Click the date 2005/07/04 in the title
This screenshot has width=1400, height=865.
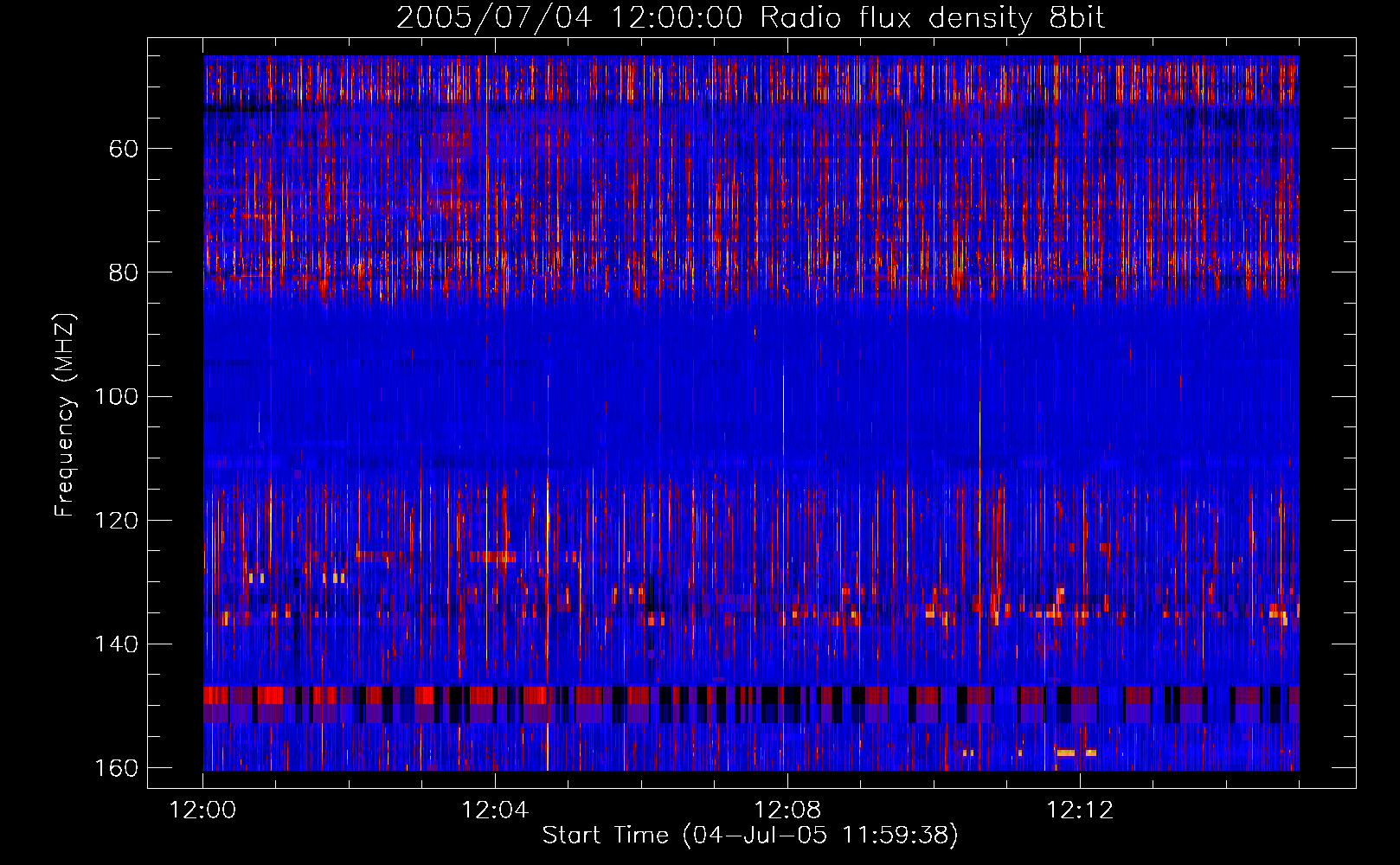(x=494, y=18)
